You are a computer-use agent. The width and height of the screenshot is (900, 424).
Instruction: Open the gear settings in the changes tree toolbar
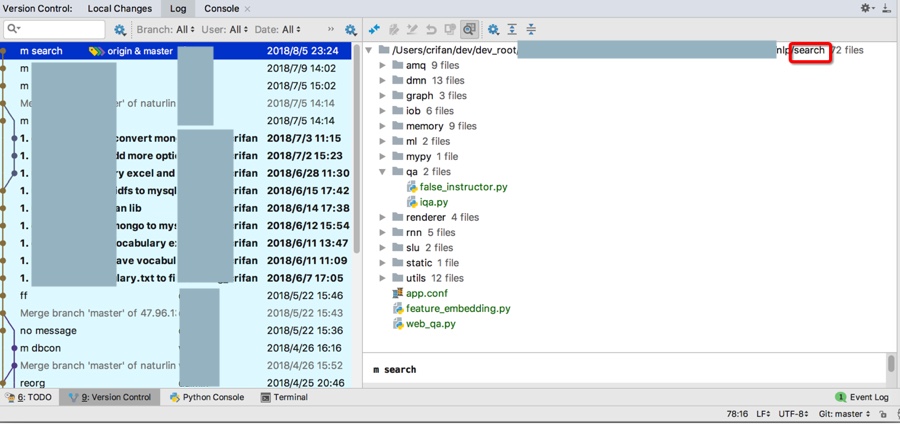point(493,29)
